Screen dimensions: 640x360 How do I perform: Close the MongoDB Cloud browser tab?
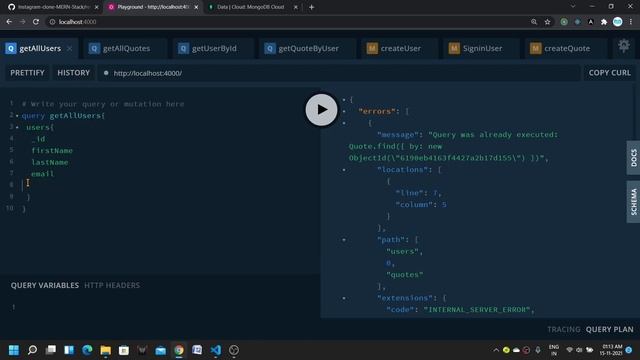tap(296, 7)
